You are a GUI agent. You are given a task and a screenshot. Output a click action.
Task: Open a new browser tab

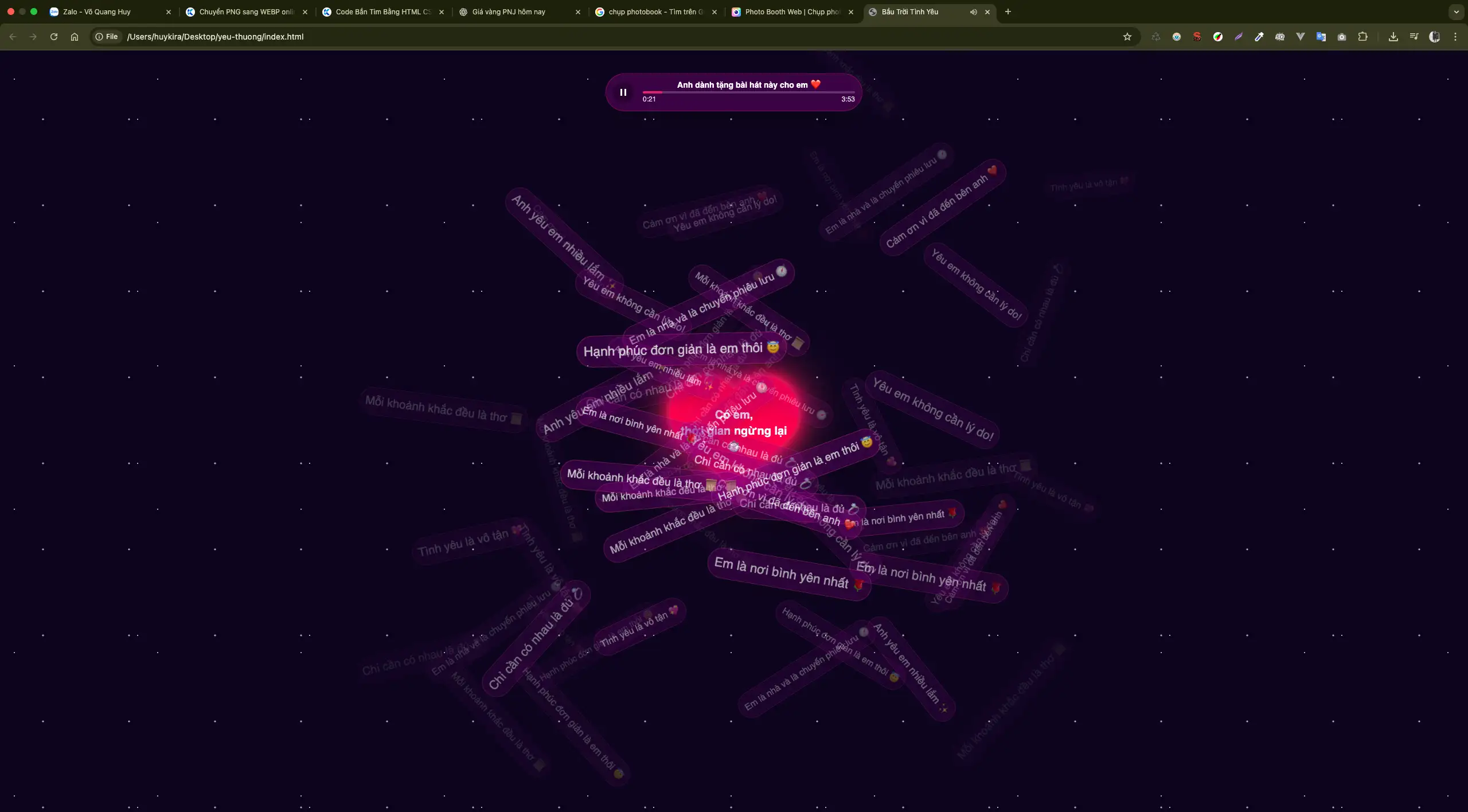pos(1008,12)
